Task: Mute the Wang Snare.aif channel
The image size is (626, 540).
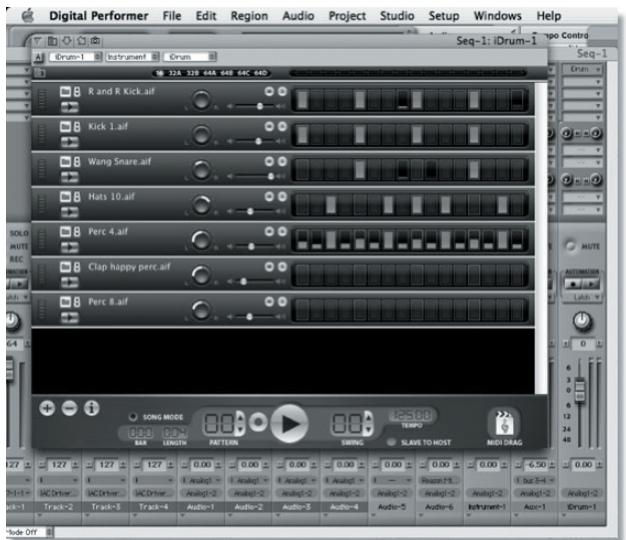Action: point(269,161)
